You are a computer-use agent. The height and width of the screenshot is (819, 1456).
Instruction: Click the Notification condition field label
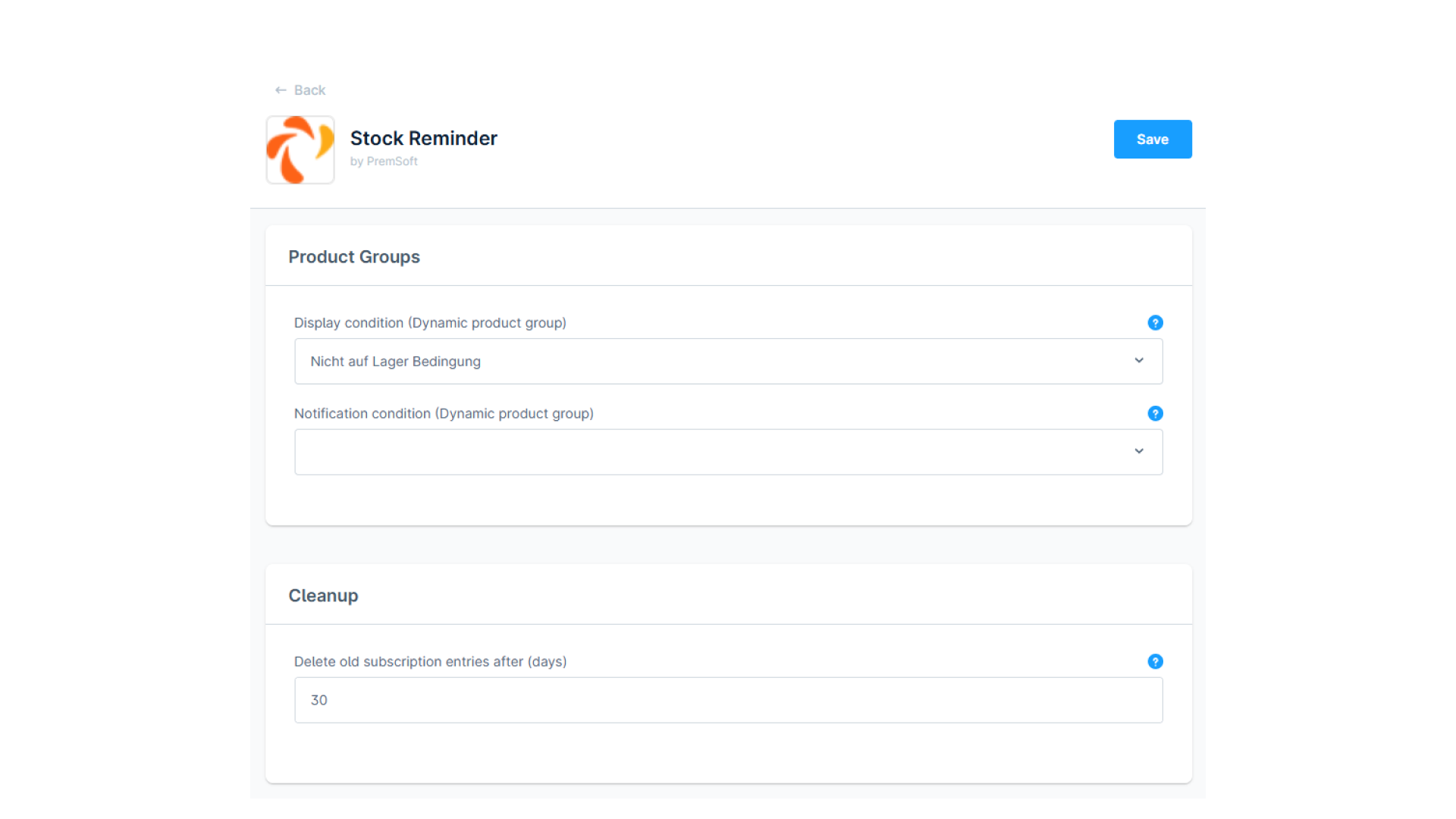pyautogui.click(x=444, y=414)
